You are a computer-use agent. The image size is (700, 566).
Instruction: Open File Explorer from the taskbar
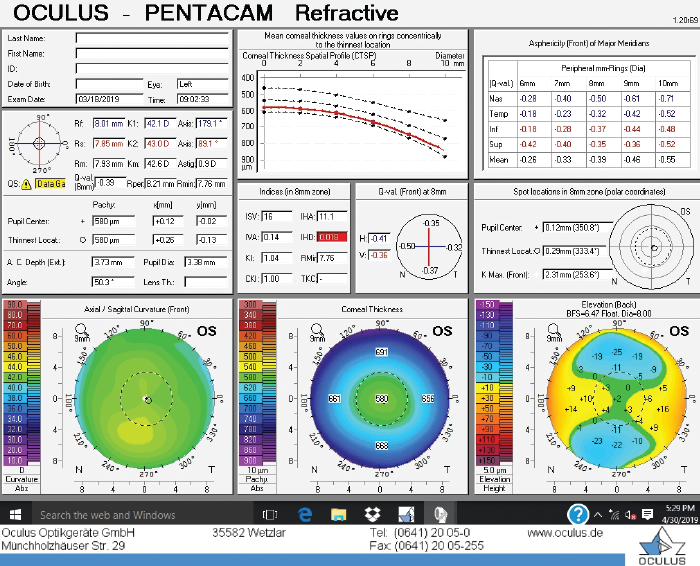[x=338, y=515]
